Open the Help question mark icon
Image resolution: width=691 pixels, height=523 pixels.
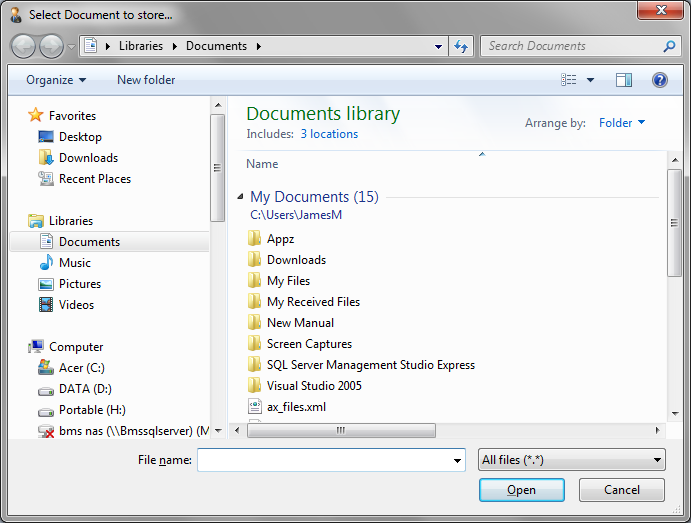(x=659, y=80)
